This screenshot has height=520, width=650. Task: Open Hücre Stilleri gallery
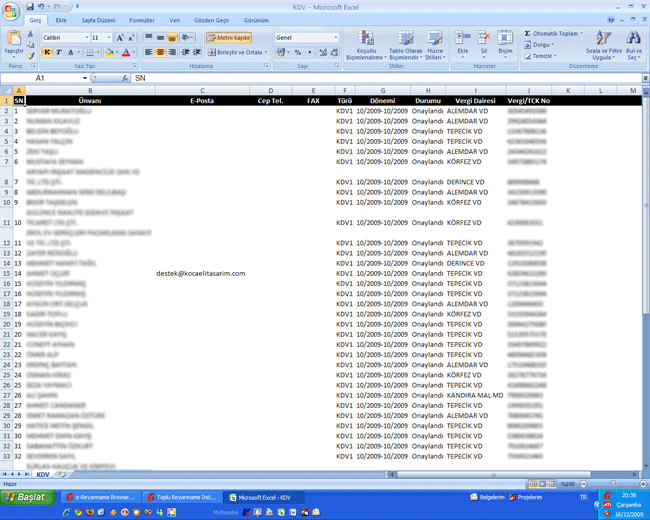435,45
